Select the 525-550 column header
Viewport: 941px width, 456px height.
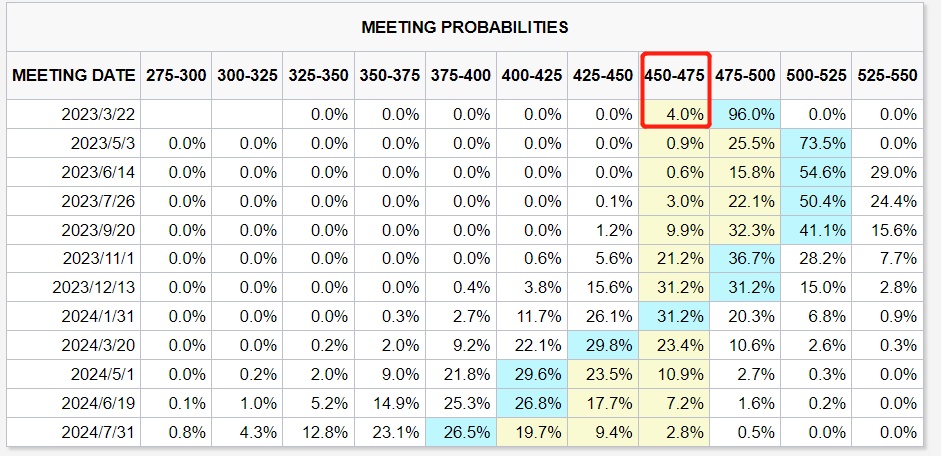tap(886, 76)
